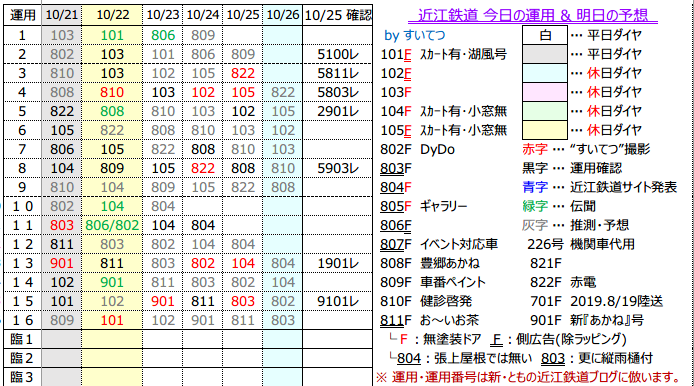The width and height of the screenshot is (694, 386).
Task: Select the row label 16
Action: tap(22, 320)
